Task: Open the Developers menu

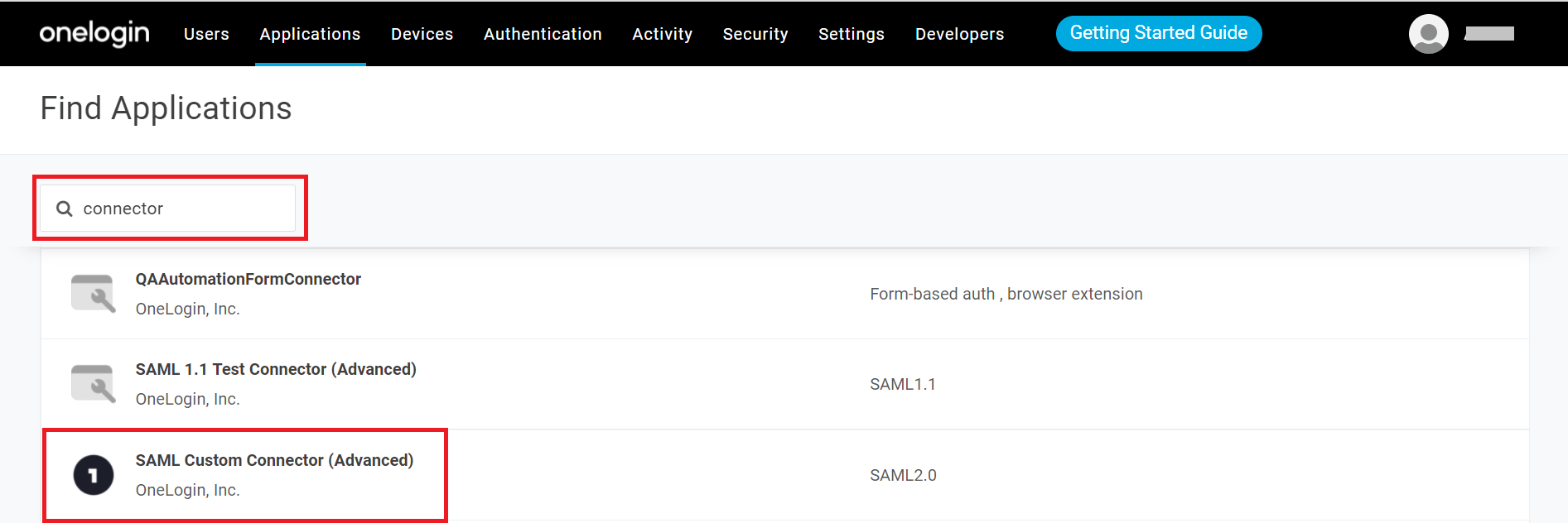Action: [x=960, y=34]
